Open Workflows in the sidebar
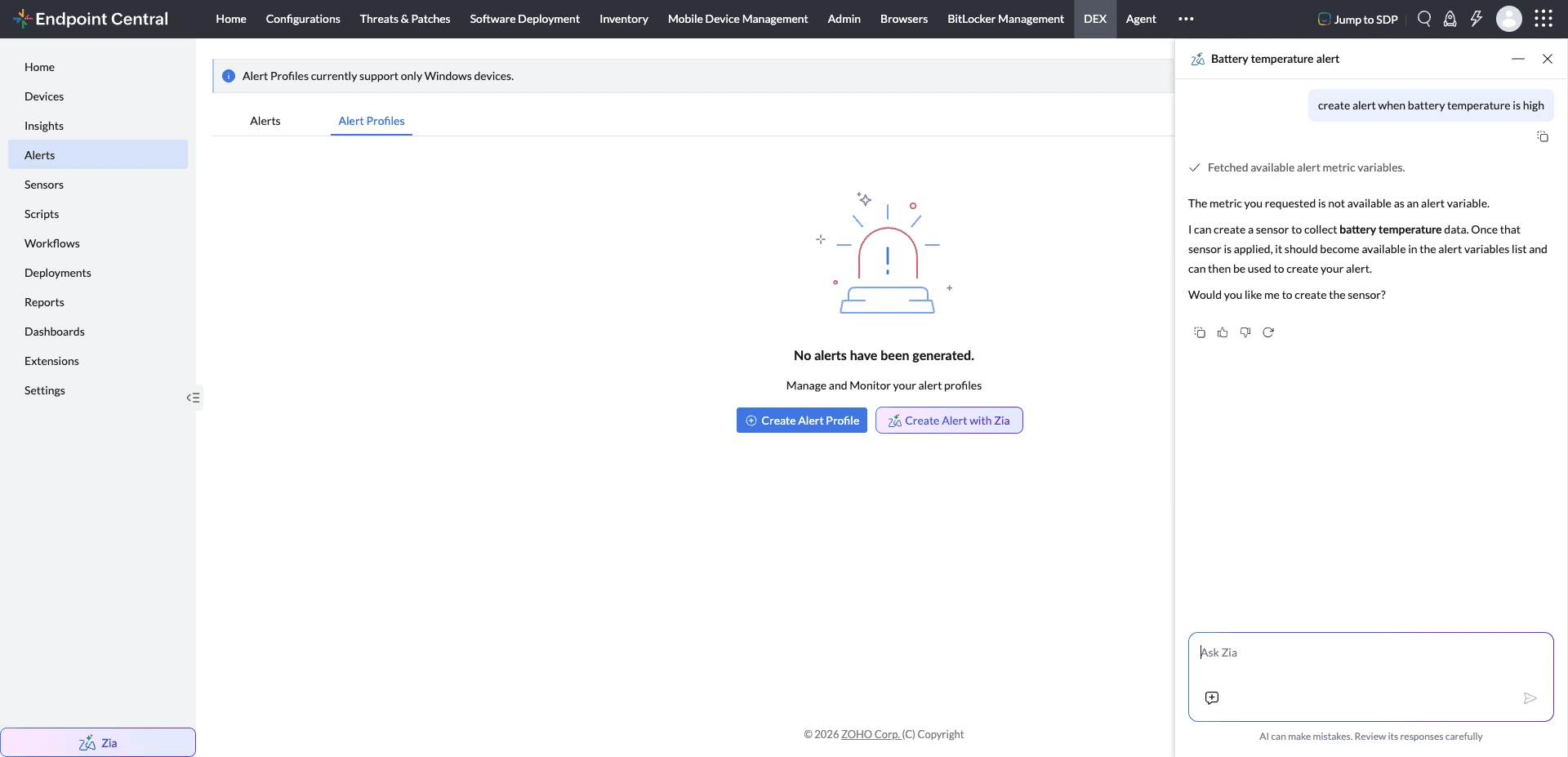 click(x=98, y=243)
